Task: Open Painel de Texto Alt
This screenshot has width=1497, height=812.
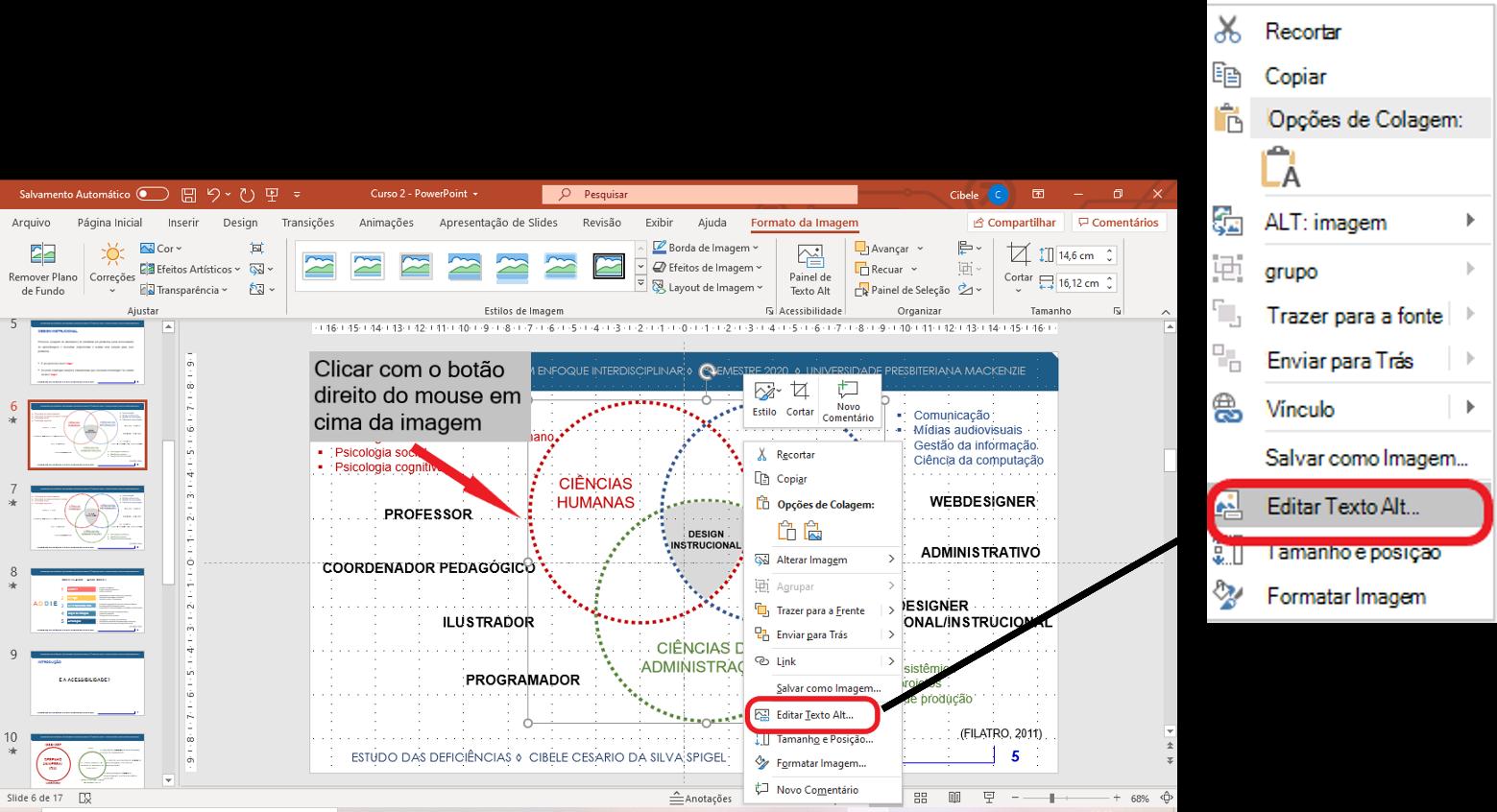Action: point(810,270)
